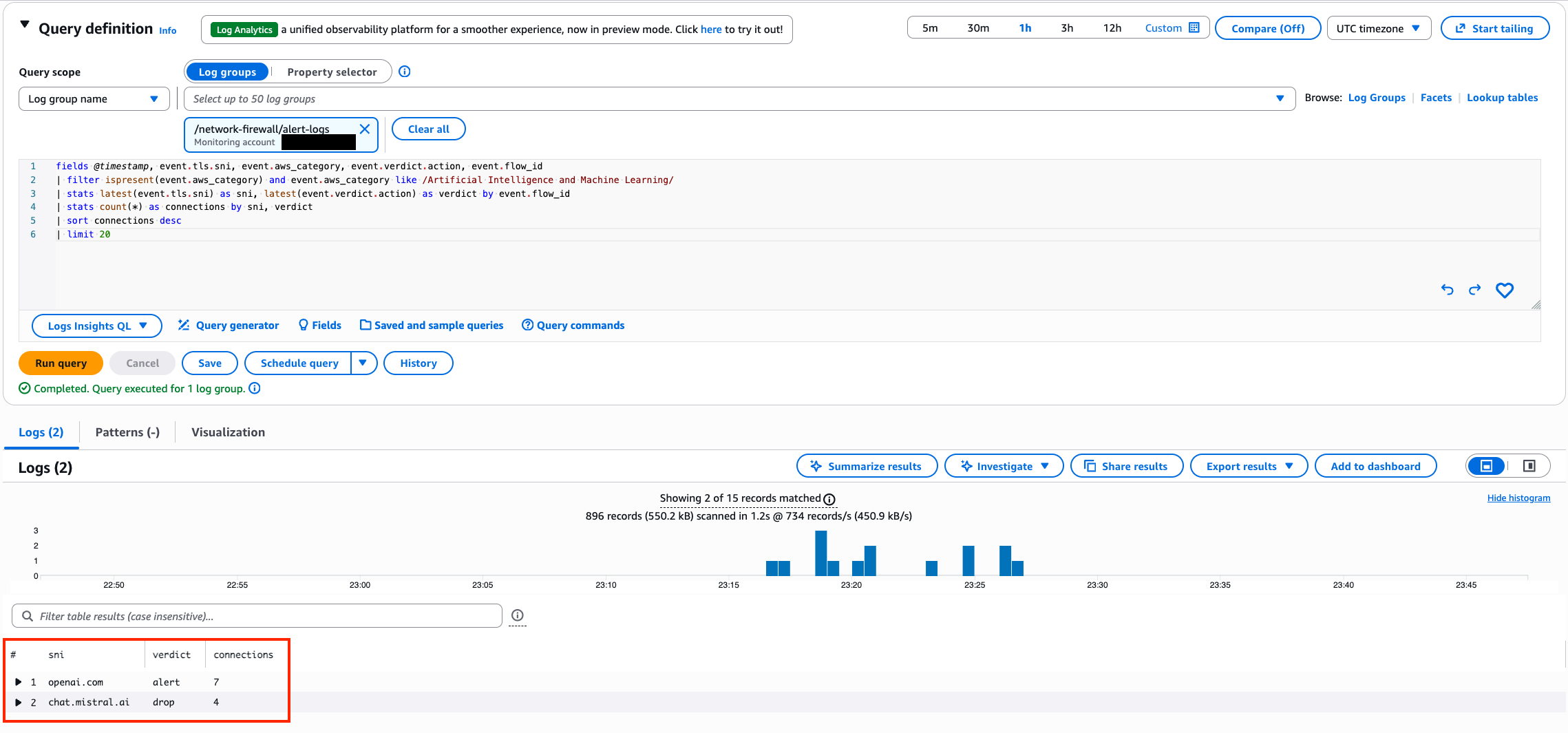The image size is (1568, 733).
Task: Select bottom panel layout view toggle
Action: (1487, 466)
